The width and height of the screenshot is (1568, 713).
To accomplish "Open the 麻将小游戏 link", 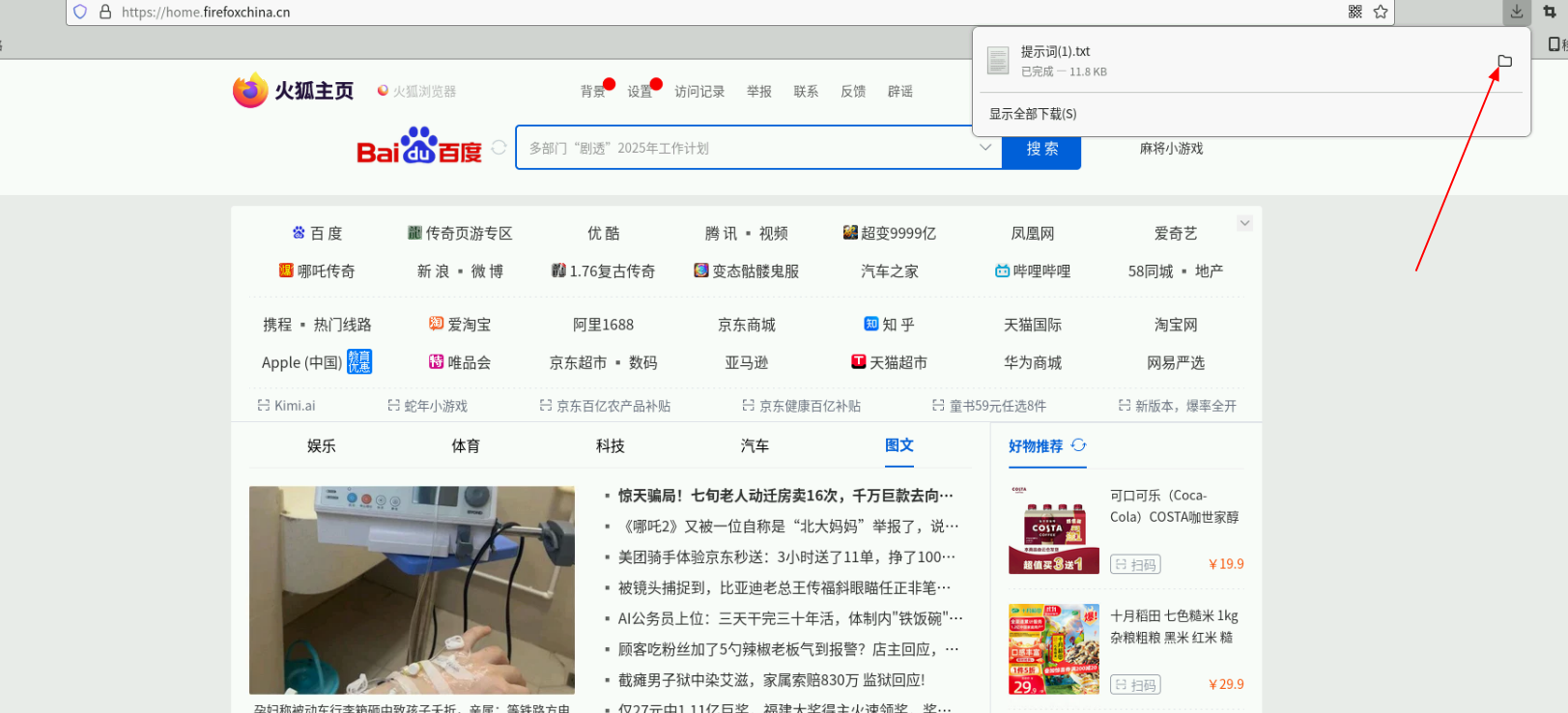I will coord(1171,148).
